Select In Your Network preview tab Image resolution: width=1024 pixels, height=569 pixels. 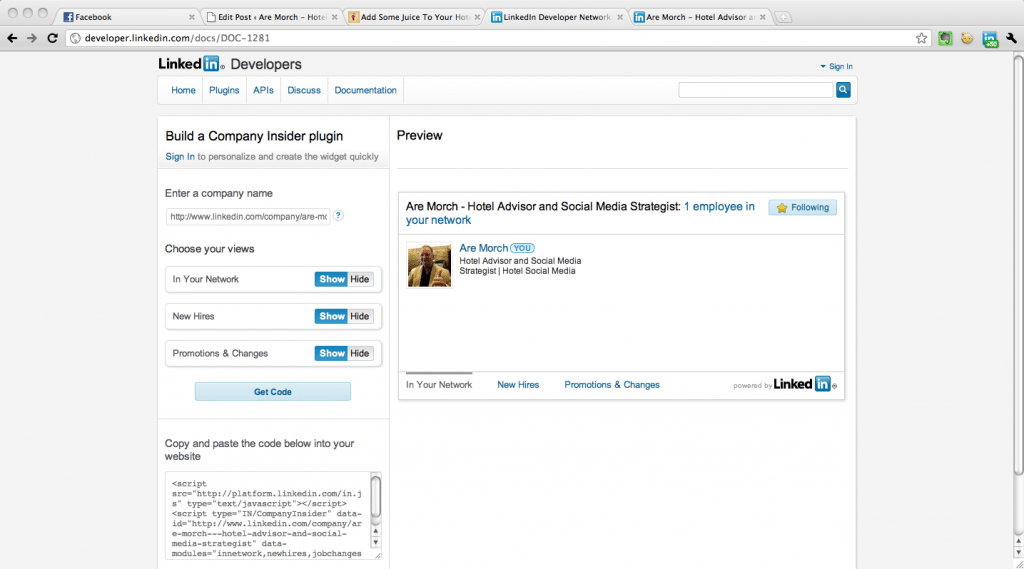pyautogui.click(x=439, y=385)
